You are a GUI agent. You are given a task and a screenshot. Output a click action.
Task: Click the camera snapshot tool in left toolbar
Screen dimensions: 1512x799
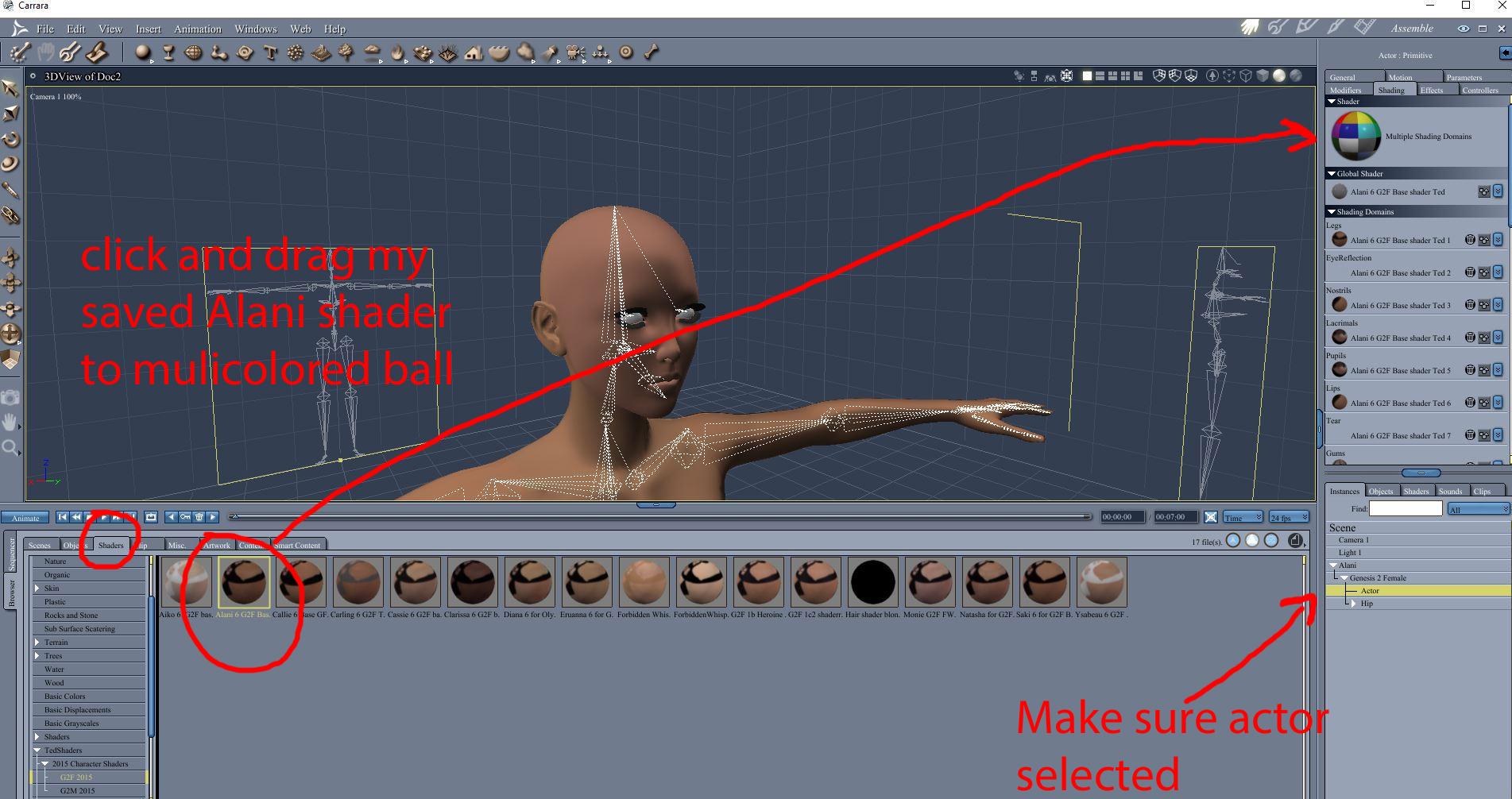coord(10,396)
